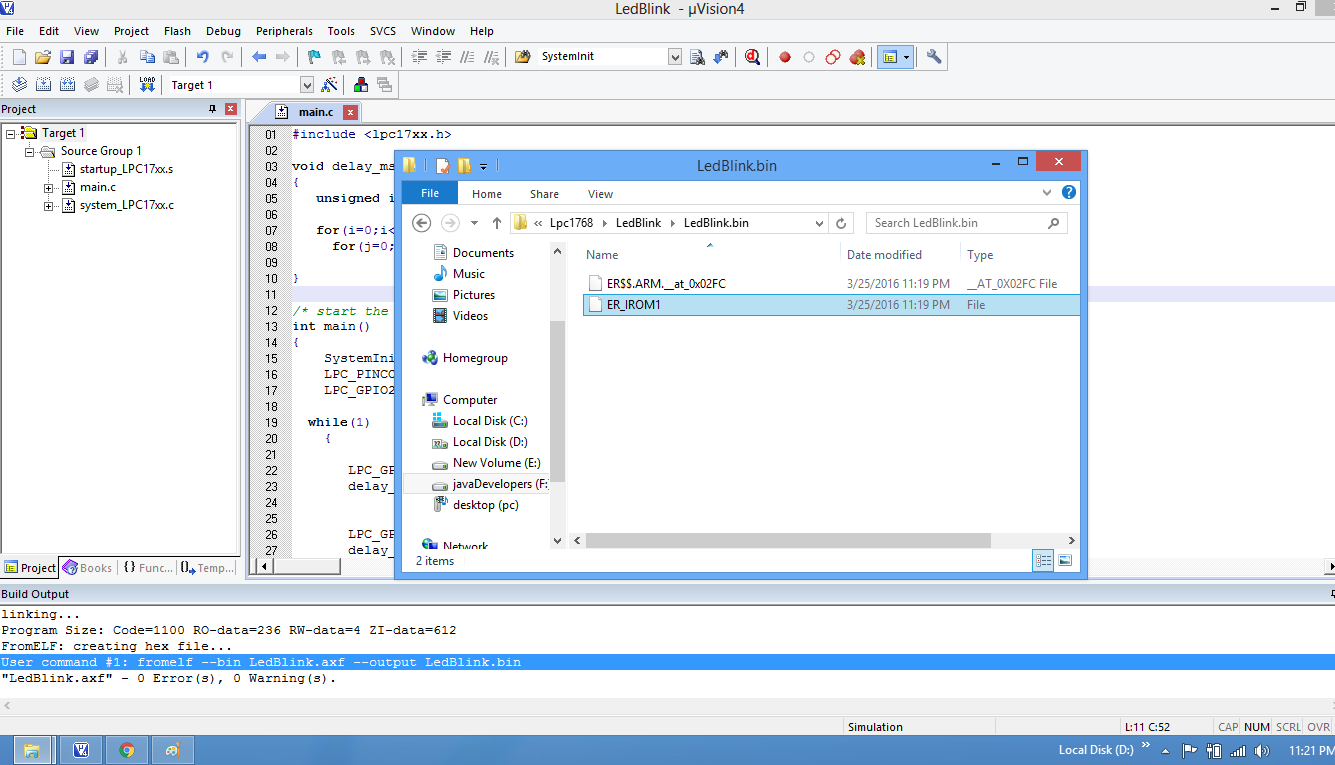The image size is (1335, 765).
Task: Switch Explorer to large thumbnails view icon
Action: coord(1065,561)
